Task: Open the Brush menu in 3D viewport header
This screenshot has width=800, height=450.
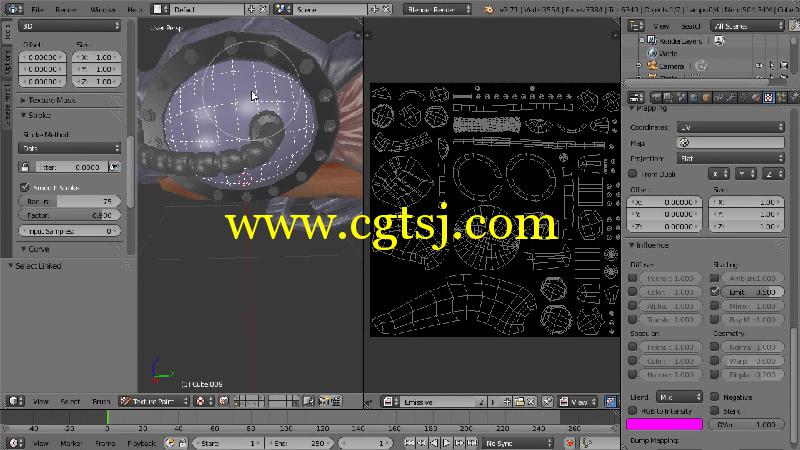Action: [101, 402]
